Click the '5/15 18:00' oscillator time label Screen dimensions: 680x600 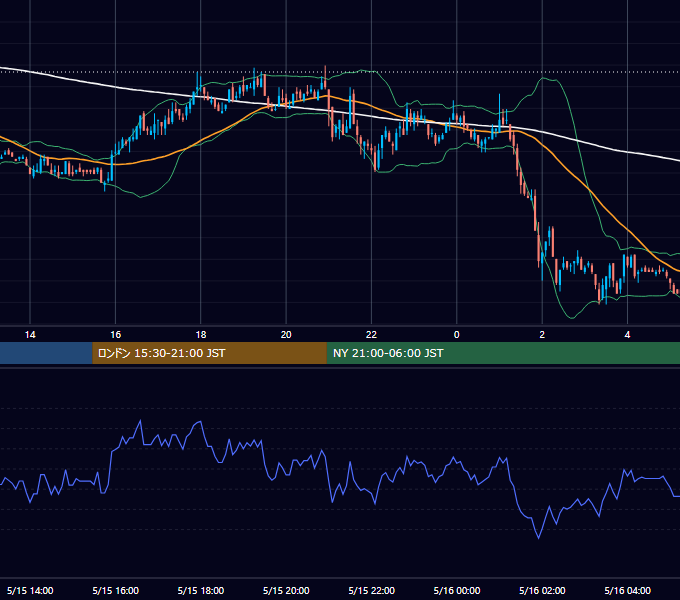pos(201,591)
